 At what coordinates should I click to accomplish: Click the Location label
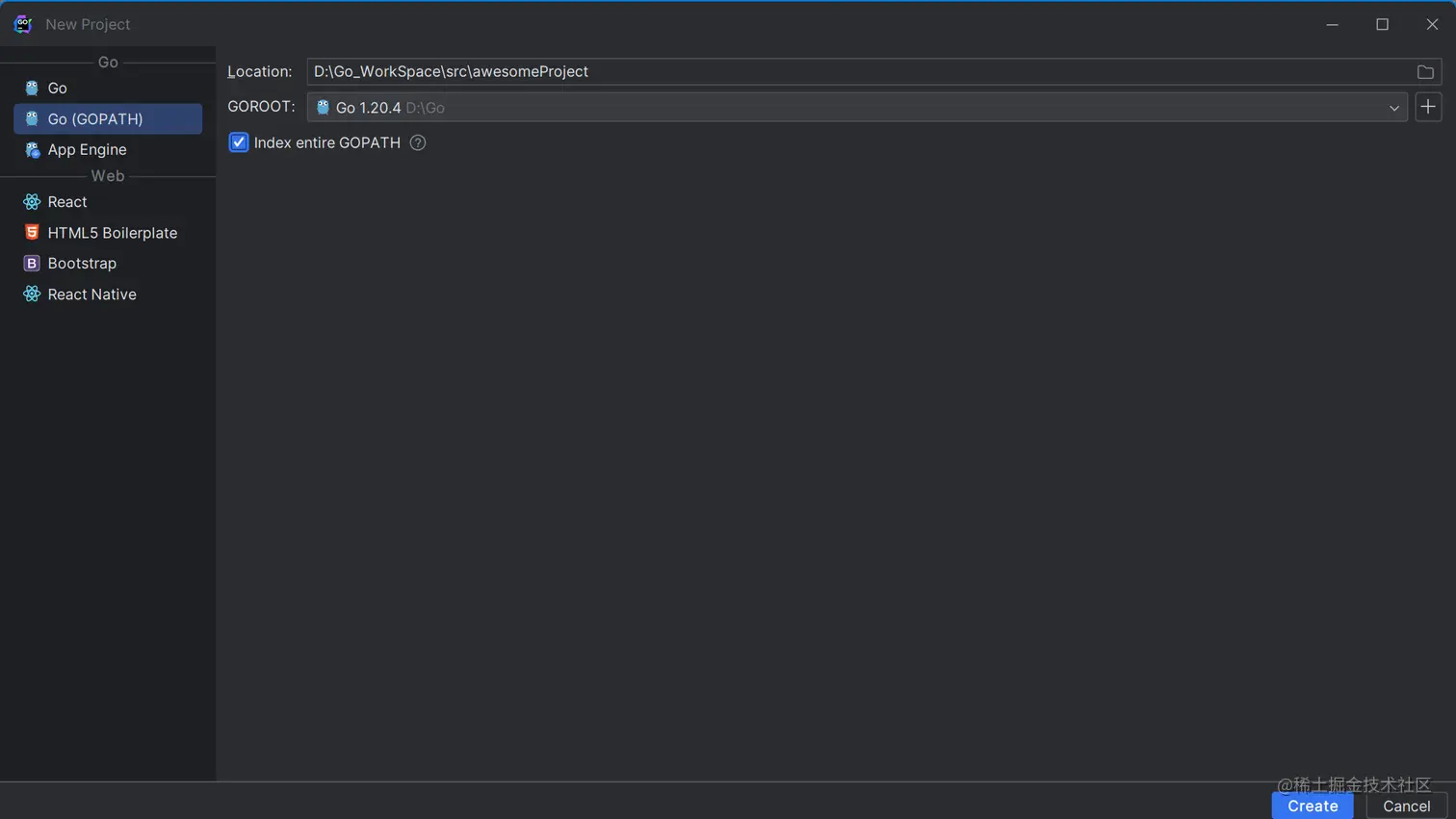click(x=260, y=71)
